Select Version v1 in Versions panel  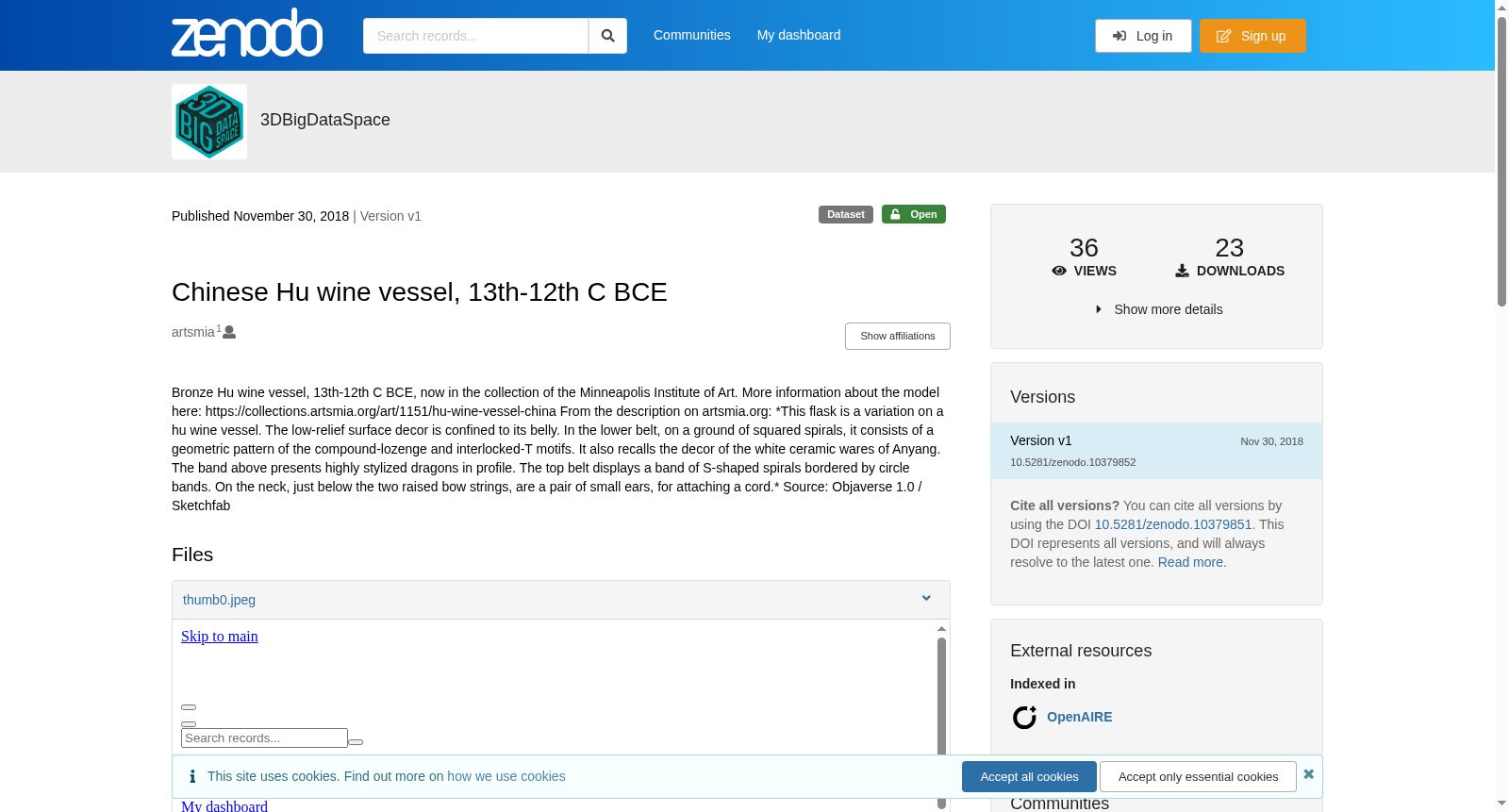1156,451
